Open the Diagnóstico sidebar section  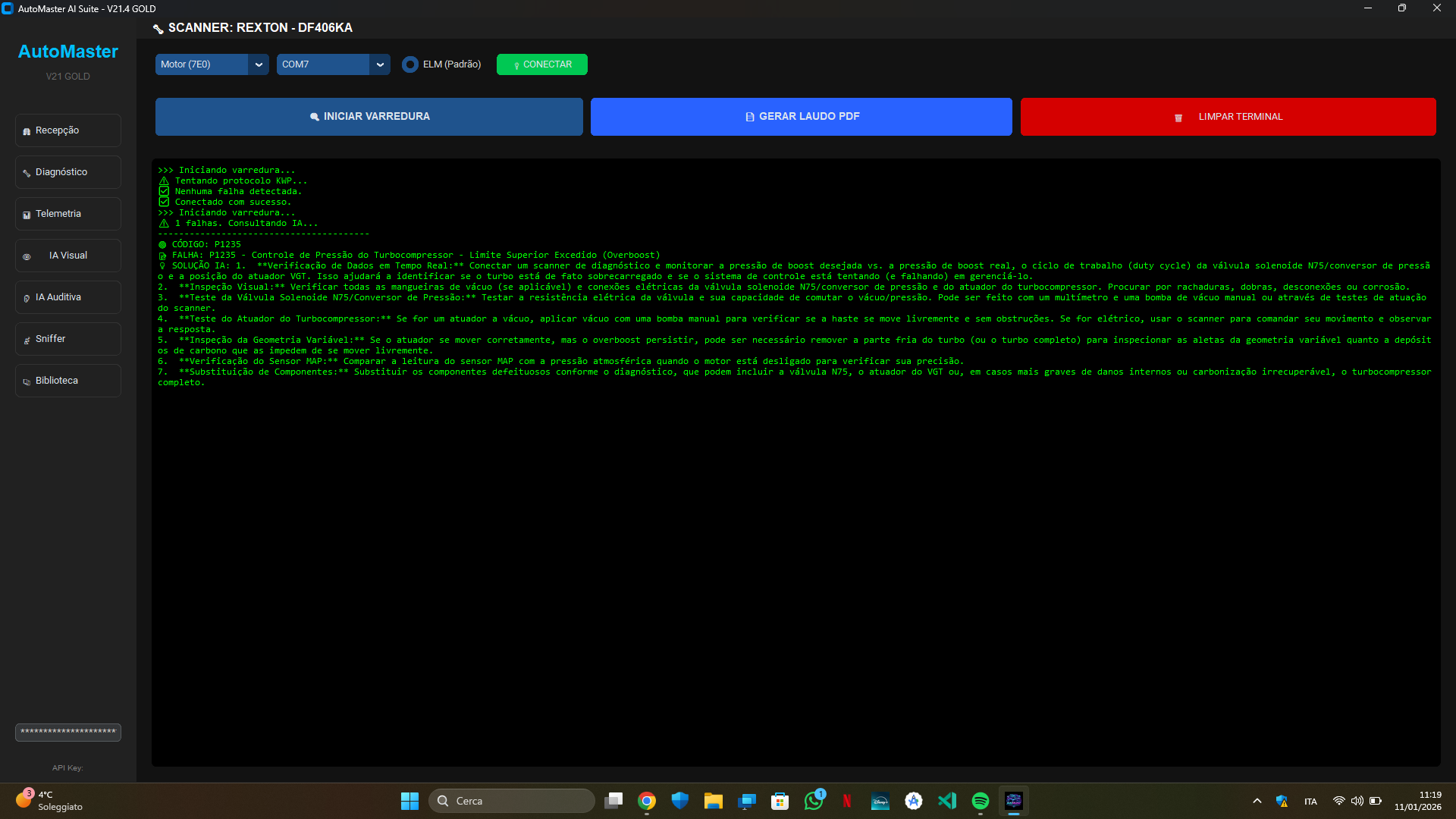[67, 172]
